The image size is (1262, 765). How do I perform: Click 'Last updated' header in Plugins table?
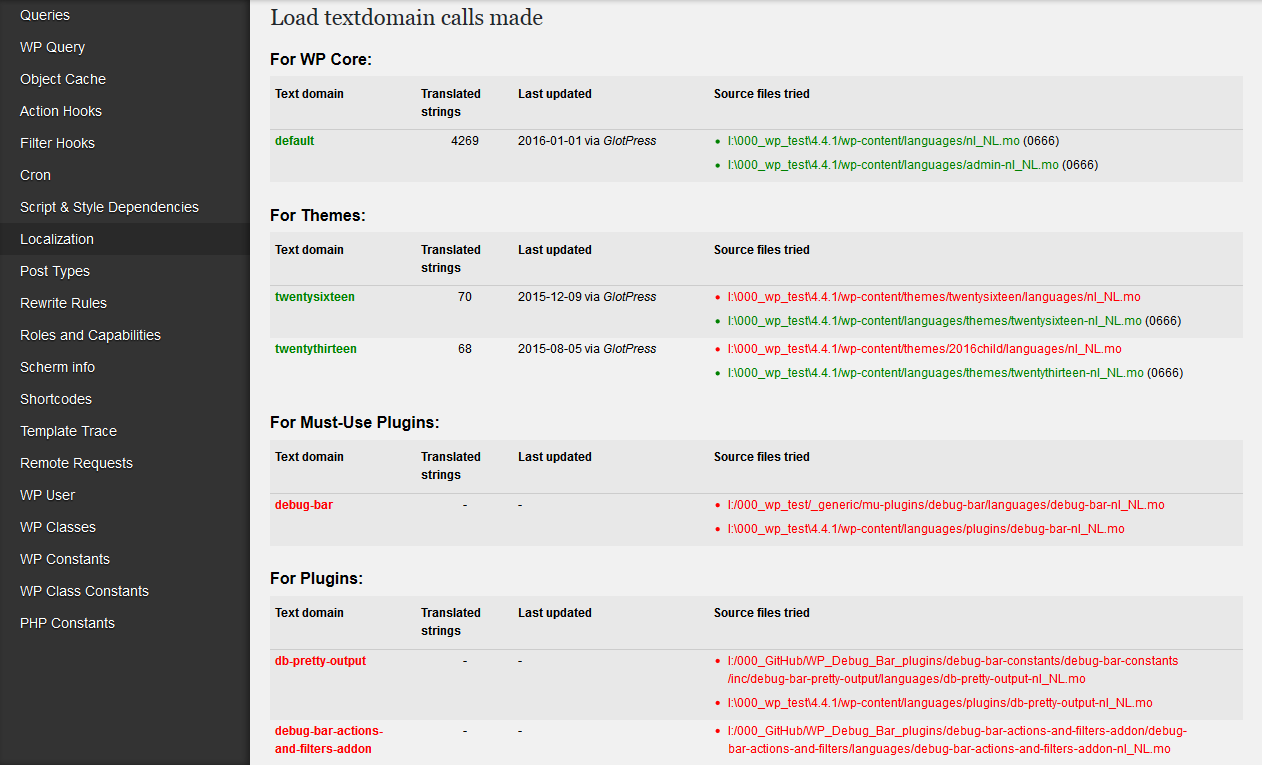click(x=555, y=613)
